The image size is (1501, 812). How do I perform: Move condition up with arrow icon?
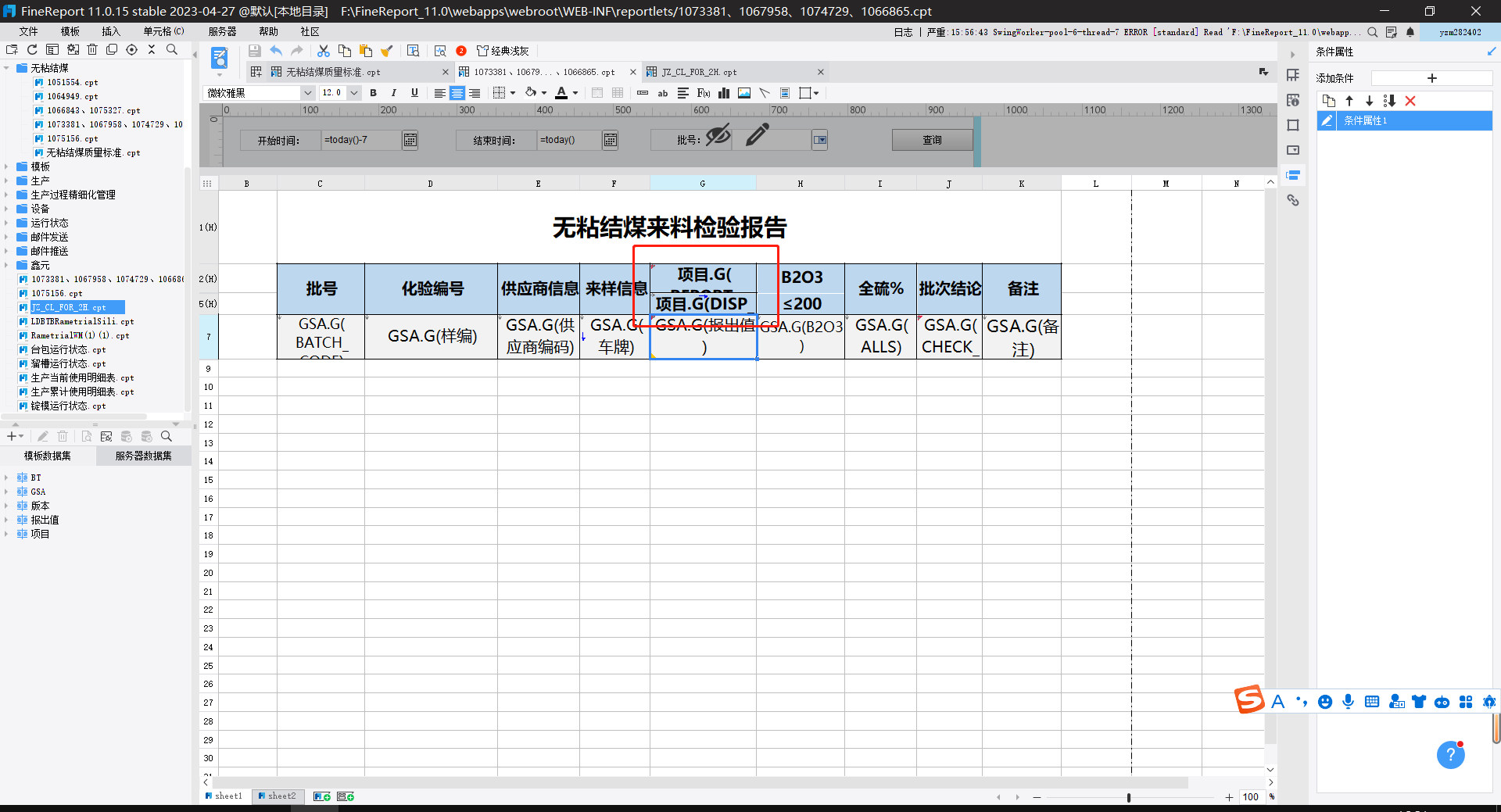1349,101
